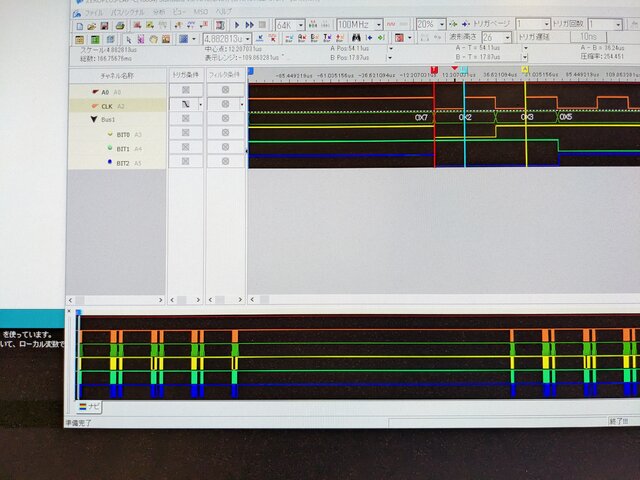The width and height of the screenshot is (640, 480).
Task: Toggle trigger condition for Bus1 row
Action: (186, 118)
